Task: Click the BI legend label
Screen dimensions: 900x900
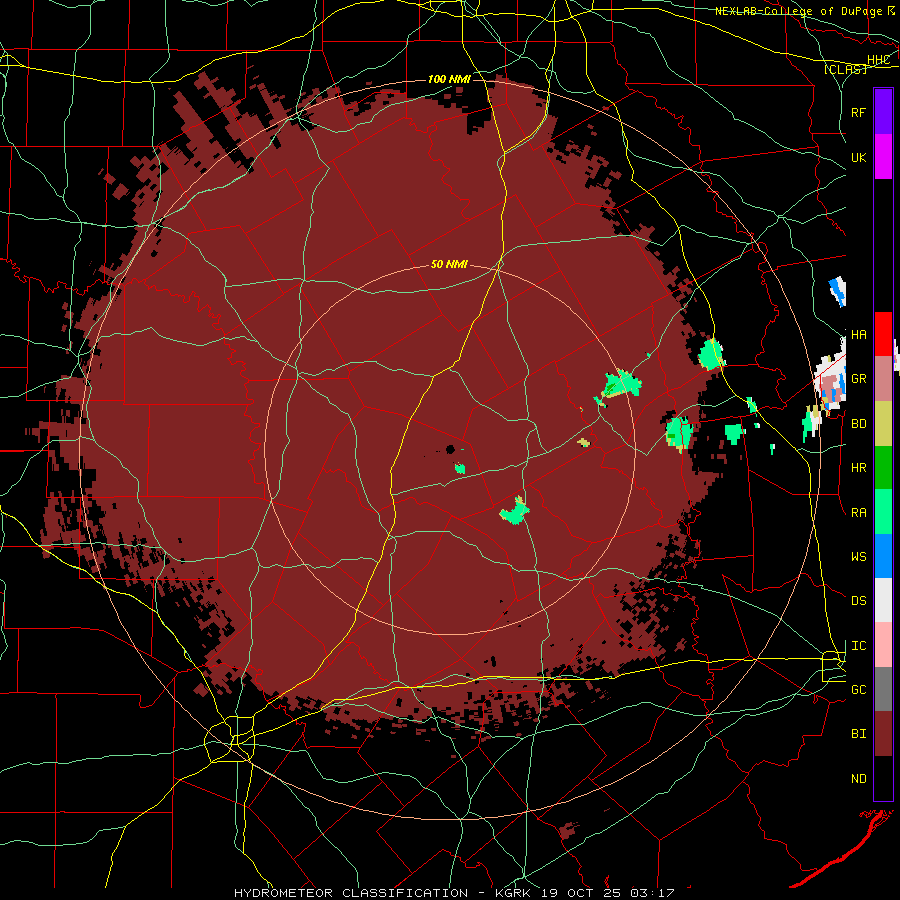Action: [x=859, y=734]
